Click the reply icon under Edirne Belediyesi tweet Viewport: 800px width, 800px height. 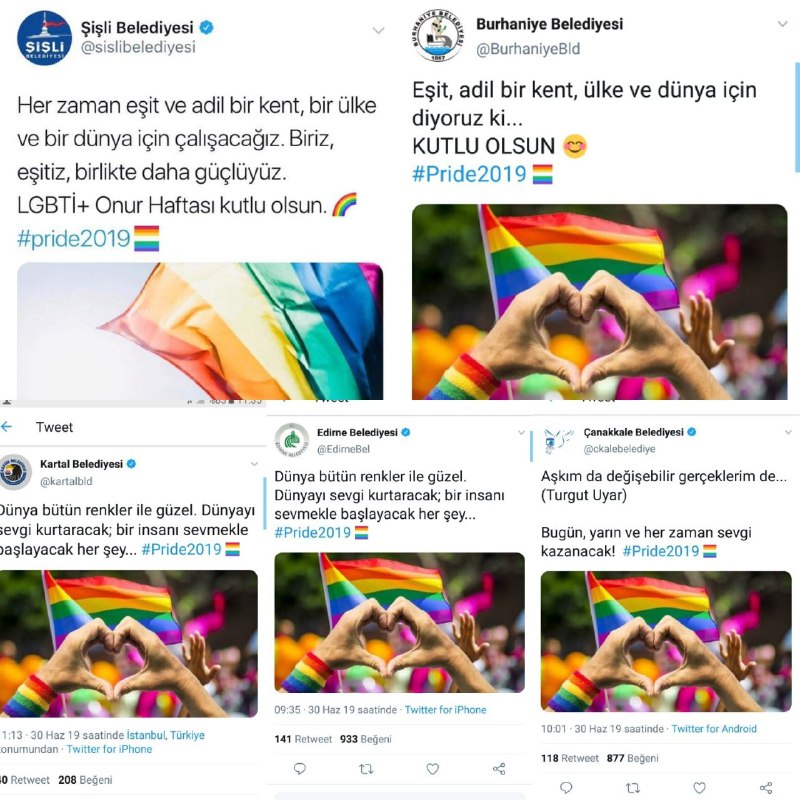click(299, 768)
